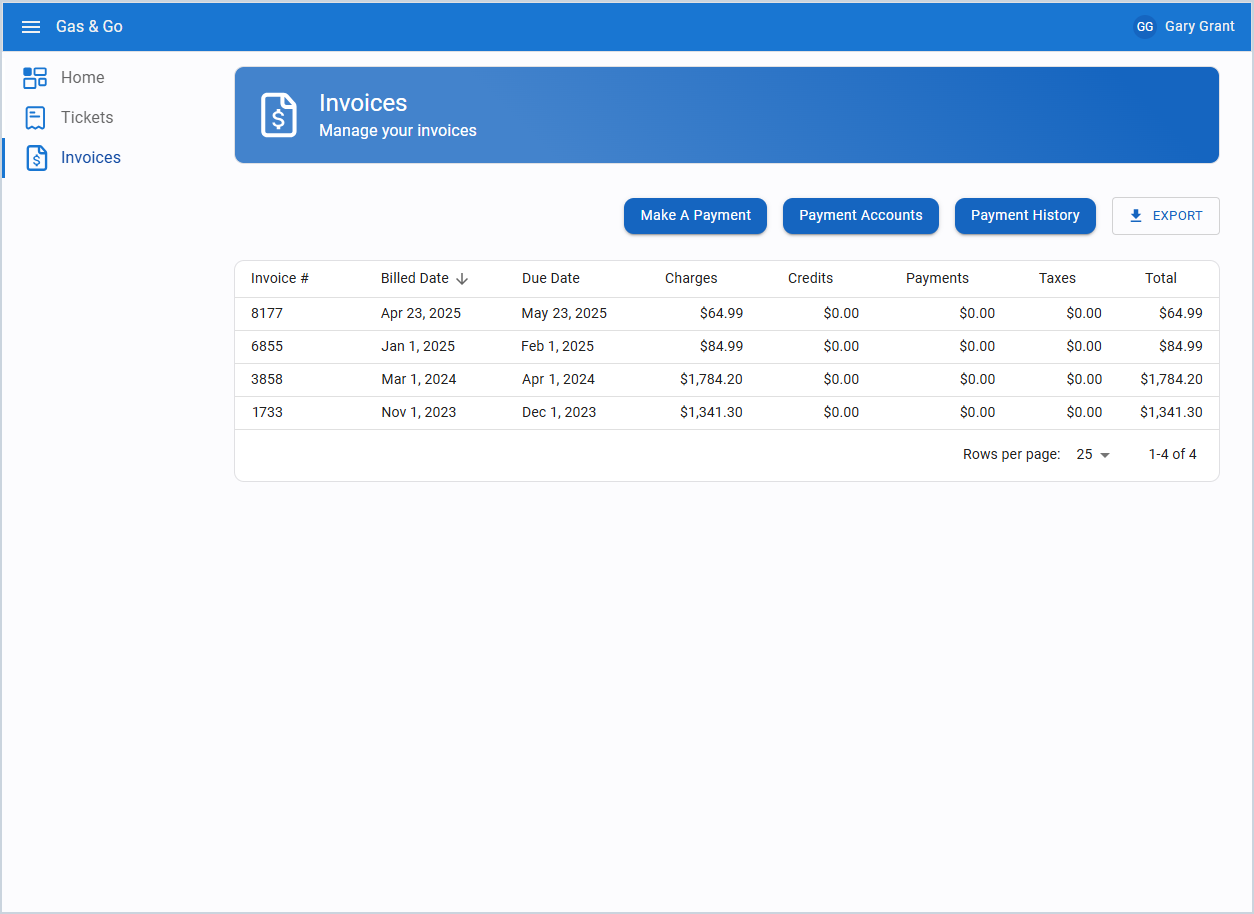Navigate to Home from the sidebar
Screen dimensions: 1254x914
(x=83, y=77)
